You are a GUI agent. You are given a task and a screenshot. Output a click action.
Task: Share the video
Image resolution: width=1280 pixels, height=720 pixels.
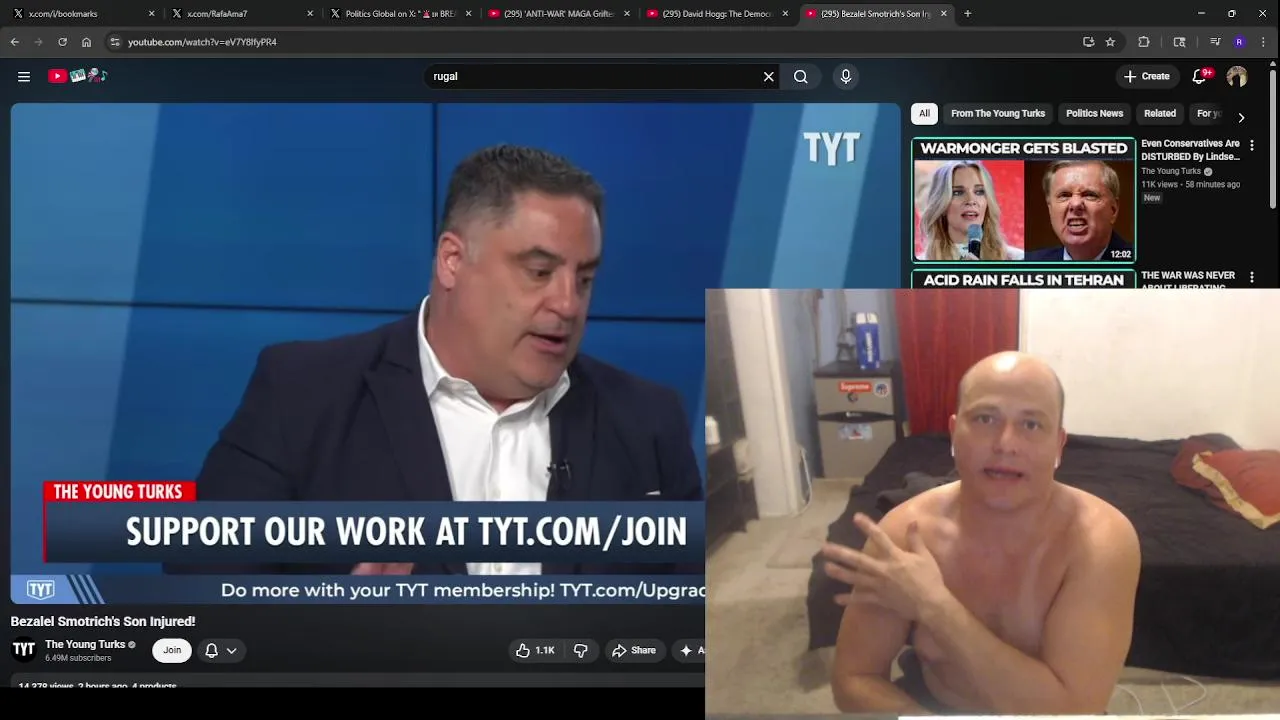[634, 650]
